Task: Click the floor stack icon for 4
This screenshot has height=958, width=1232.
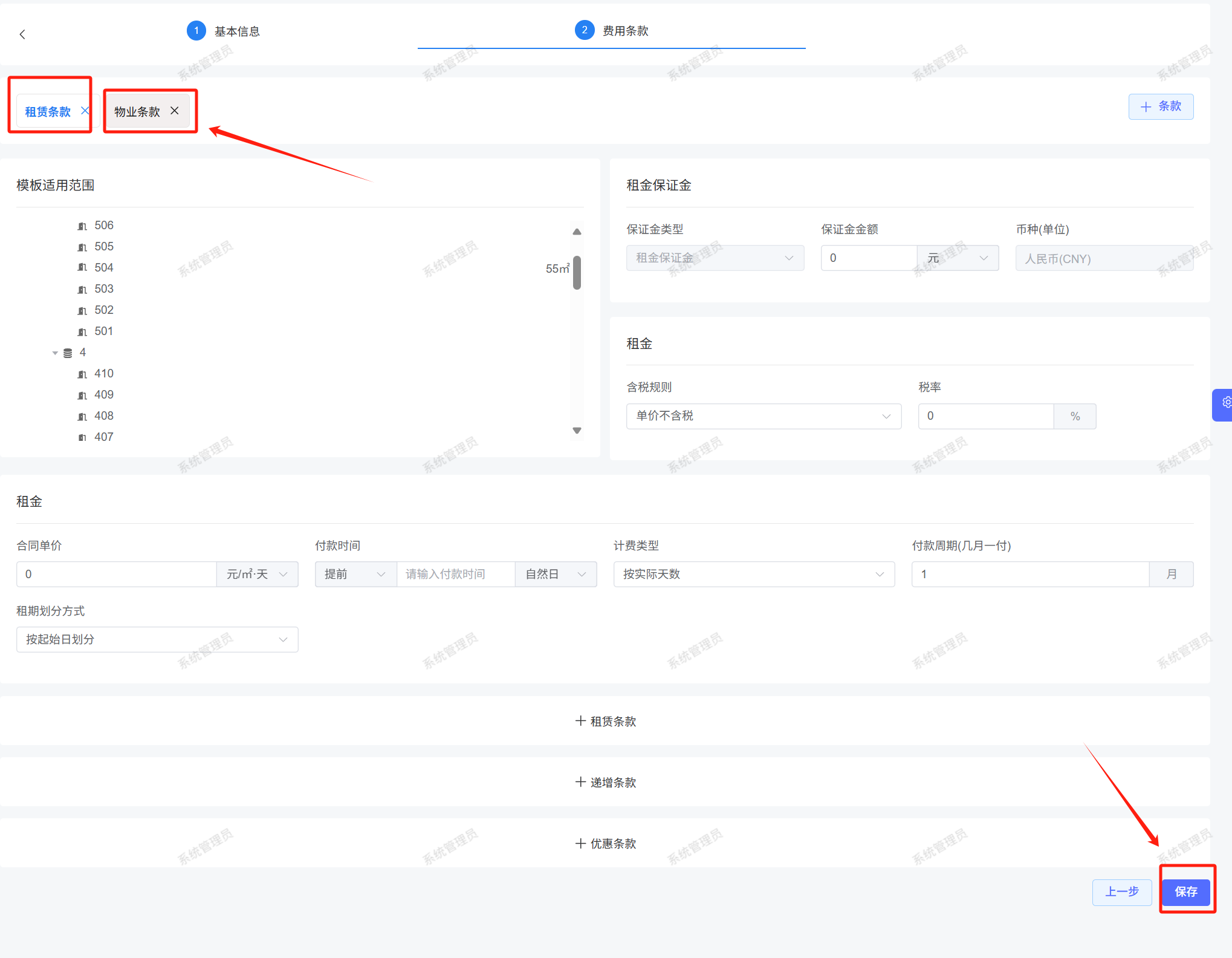Action: pos(68,353)
